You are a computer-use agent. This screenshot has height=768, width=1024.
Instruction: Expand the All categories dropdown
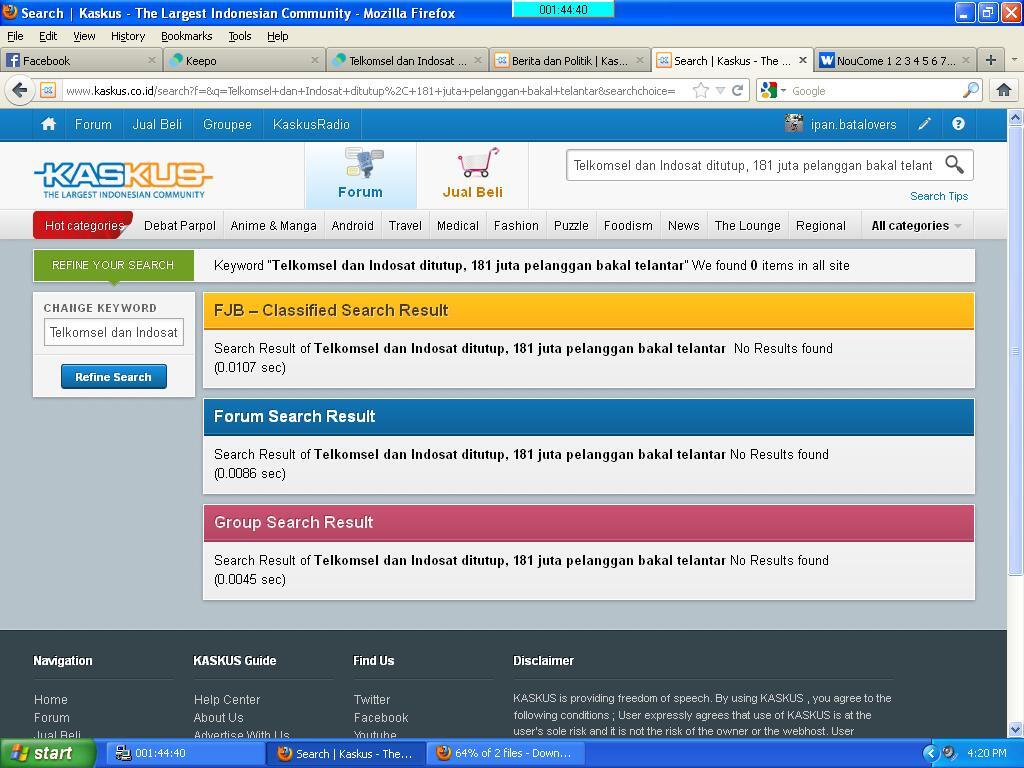[x=916, y=226]
